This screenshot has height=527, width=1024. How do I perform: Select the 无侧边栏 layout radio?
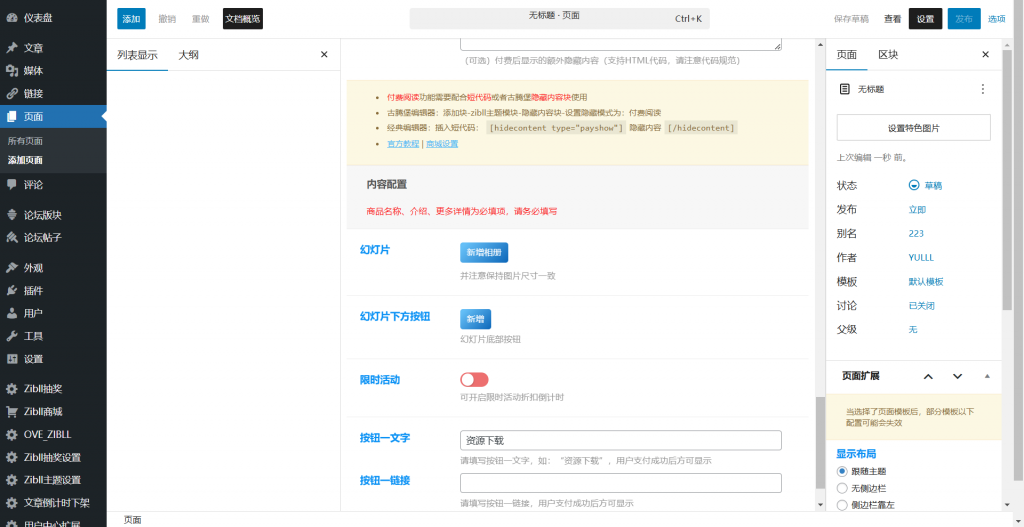[842, 488]
